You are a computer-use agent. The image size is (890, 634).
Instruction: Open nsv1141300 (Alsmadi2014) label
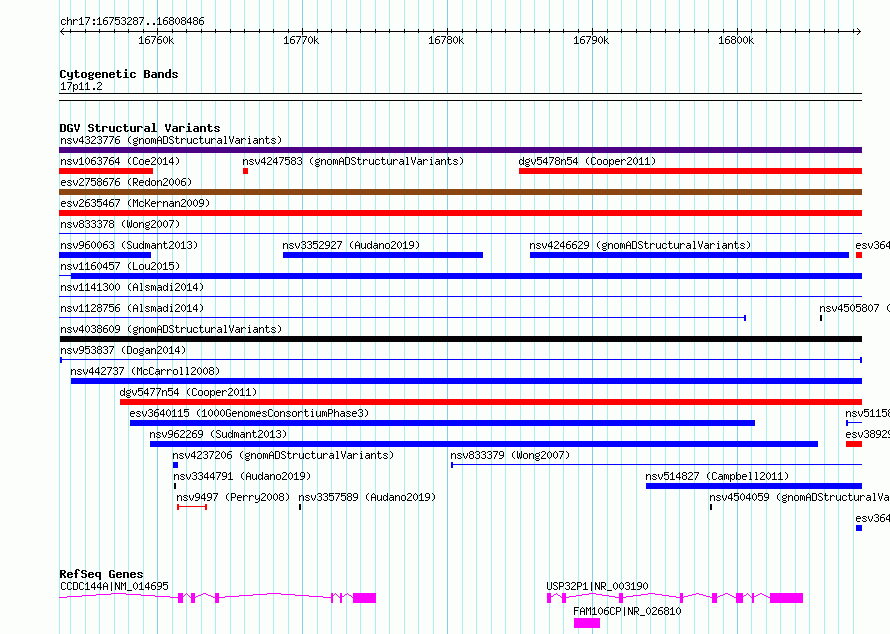[x=132, y=287]
